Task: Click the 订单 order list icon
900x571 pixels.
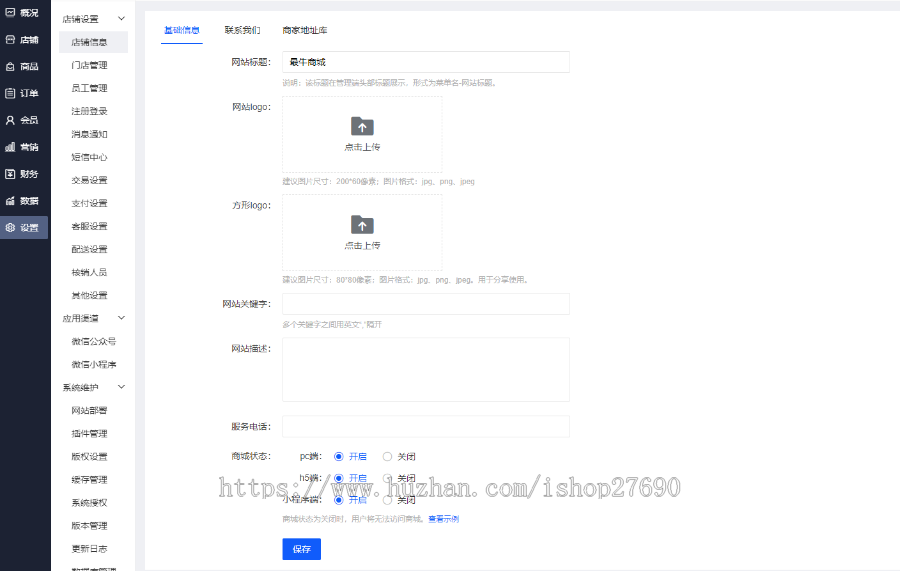Action: (10, 93)
